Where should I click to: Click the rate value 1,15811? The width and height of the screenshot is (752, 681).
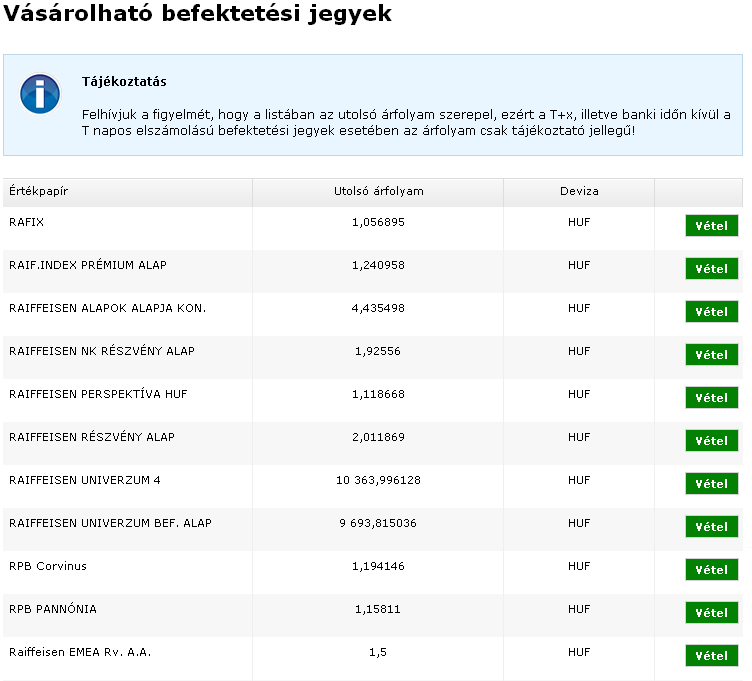[378, 609]
